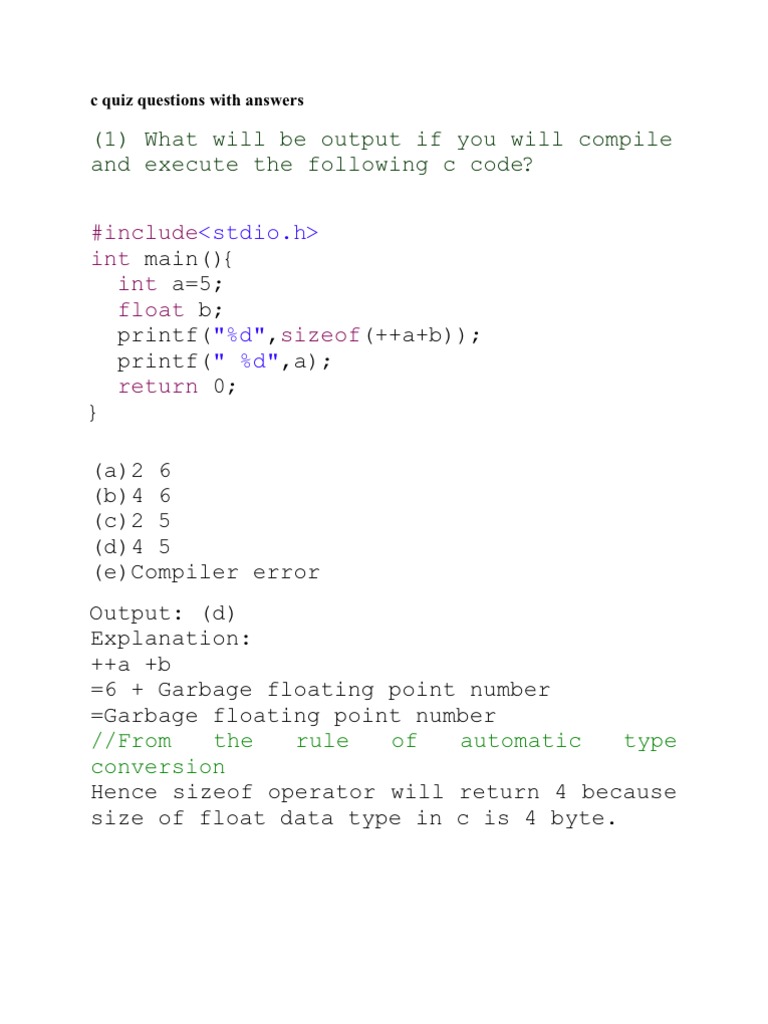This screenshot has width=768, height=1024.
Task: Select answer option (b) 4 6
Action: point(132,496)
